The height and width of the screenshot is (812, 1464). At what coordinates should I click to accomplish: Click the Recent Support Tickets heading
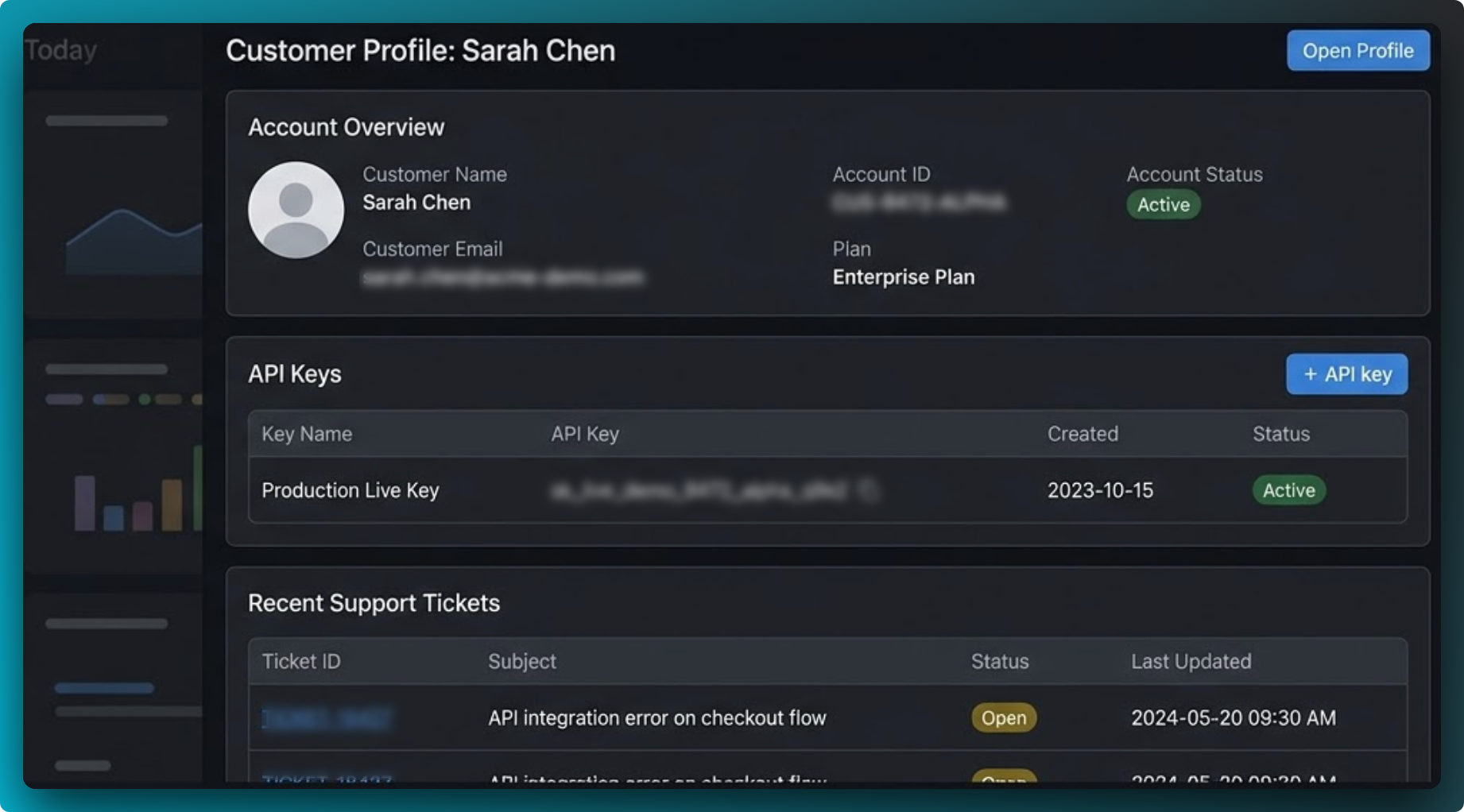click(374, 603)
